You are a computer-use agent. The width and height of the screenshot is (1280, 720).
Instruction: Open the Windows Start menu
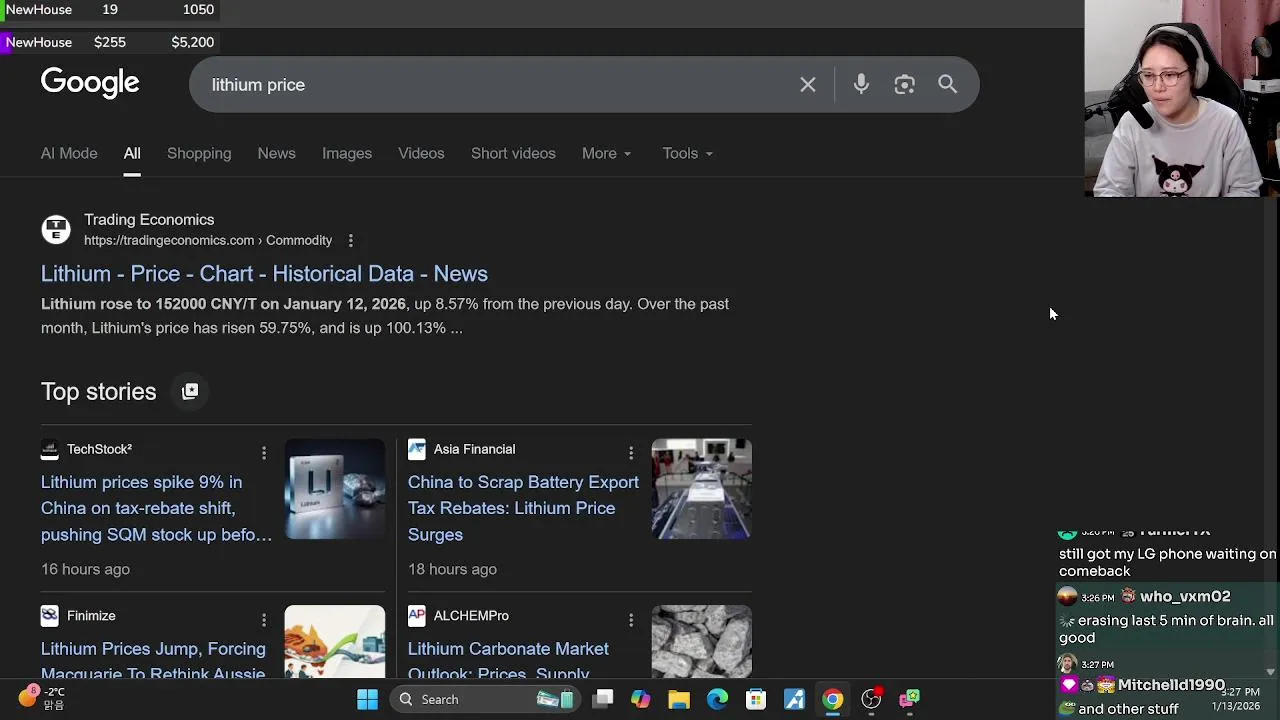[367, 699]
